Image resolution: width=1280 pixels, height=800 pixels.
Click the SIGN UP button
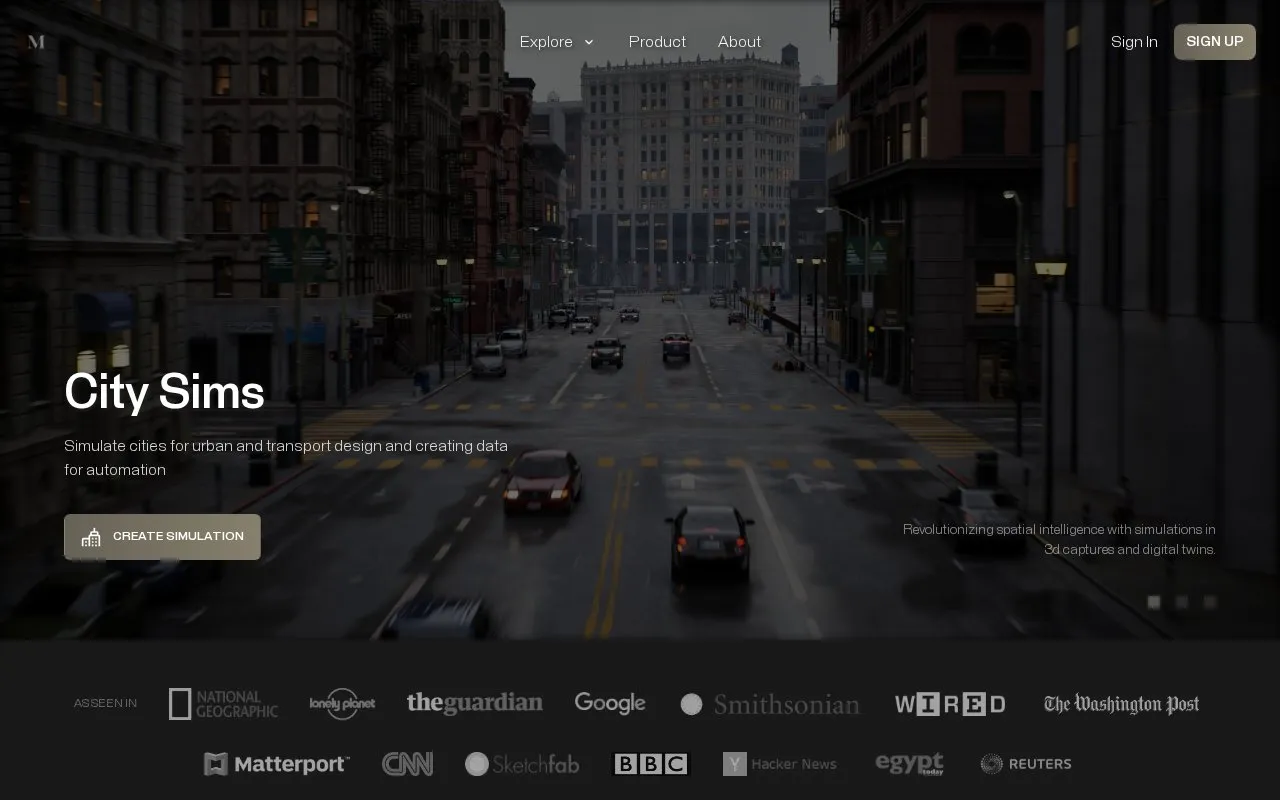[1214, 42]
